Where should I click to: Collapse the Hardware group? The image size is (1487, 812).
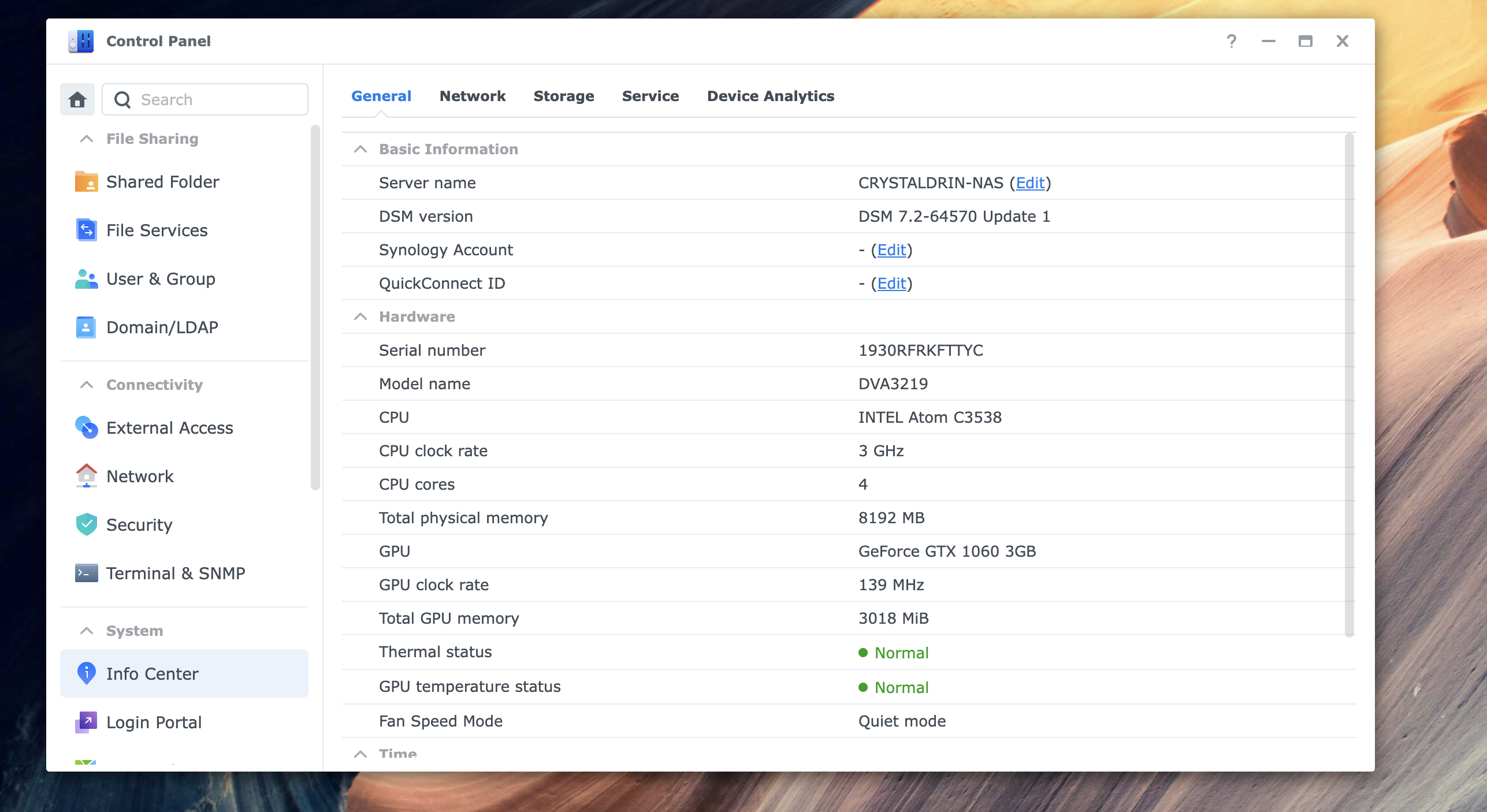tap(360, 316)
